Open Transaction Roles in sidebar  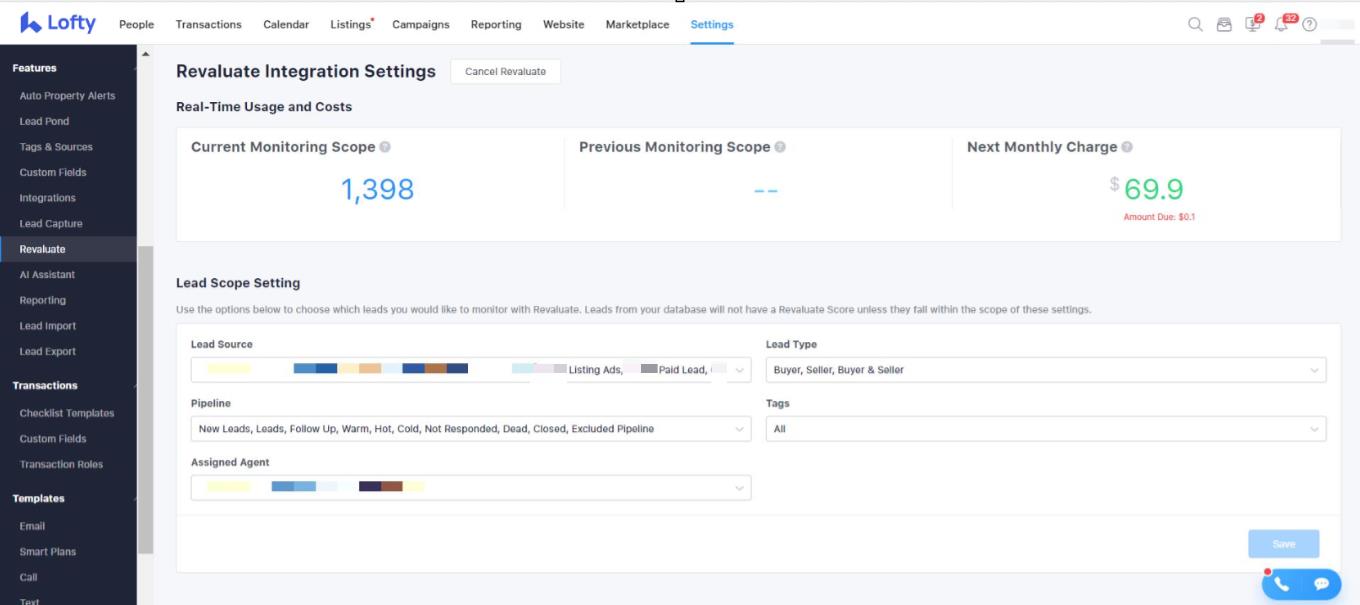pos(61,465)
